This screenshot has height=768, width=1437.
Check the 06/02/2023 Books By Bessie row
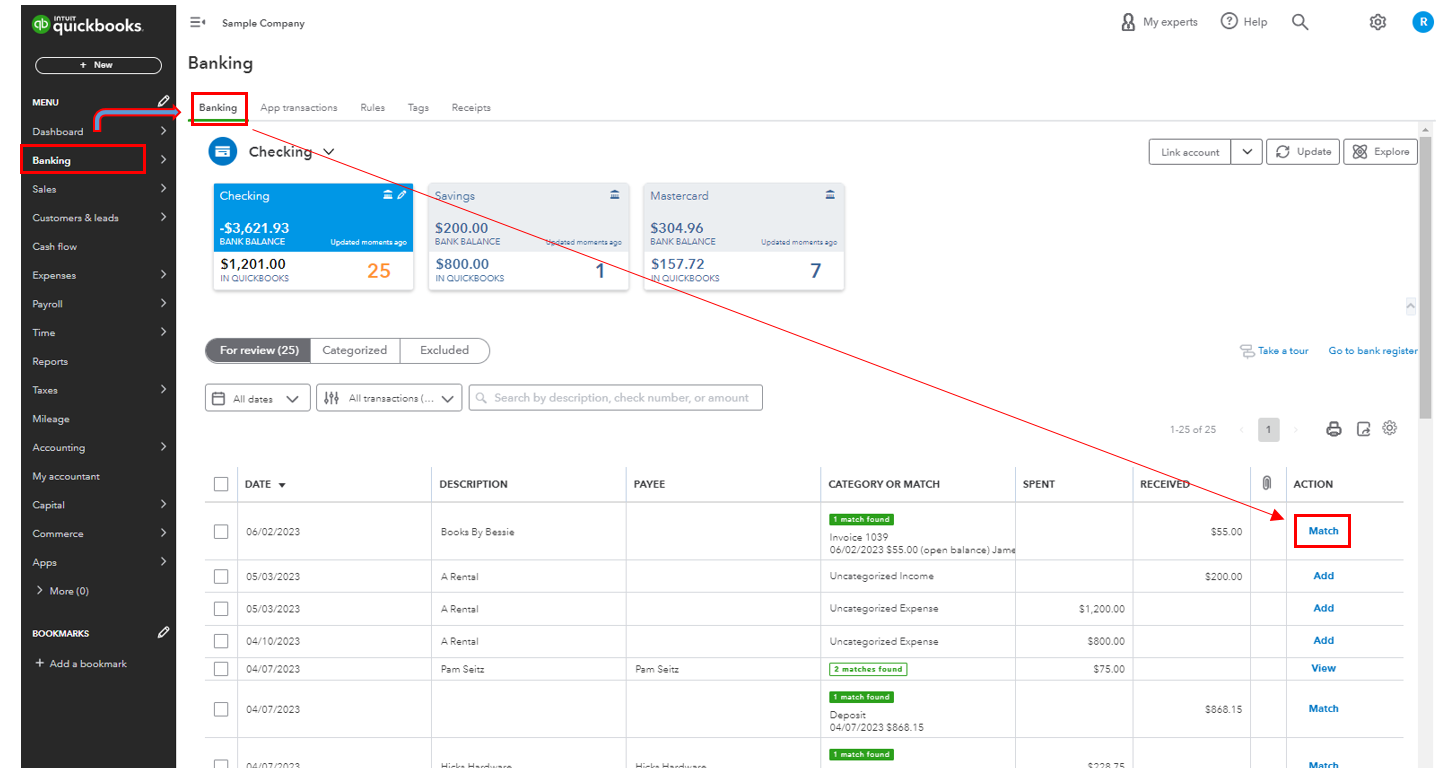point(221,531)
